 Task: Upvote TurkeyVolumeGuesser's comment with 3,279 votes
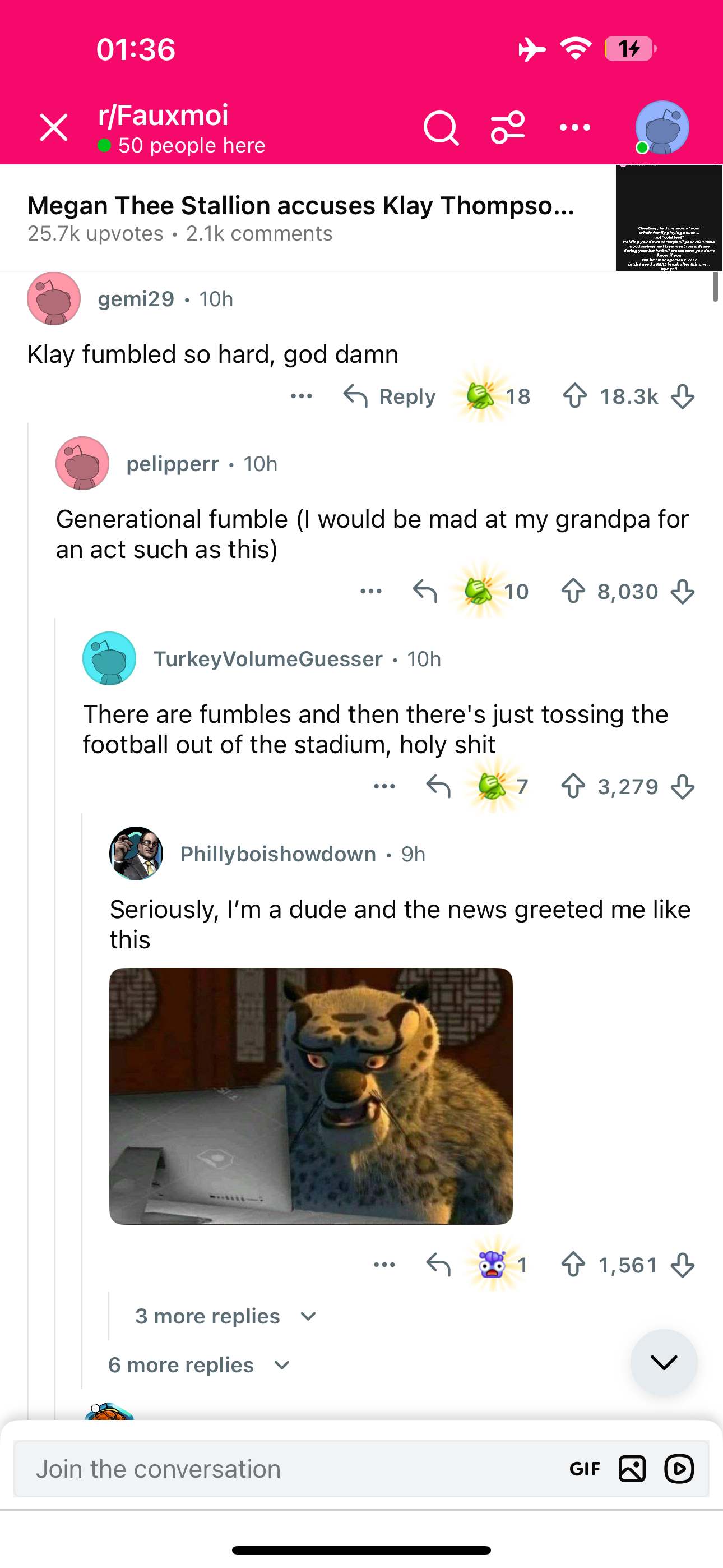[573, 786]
